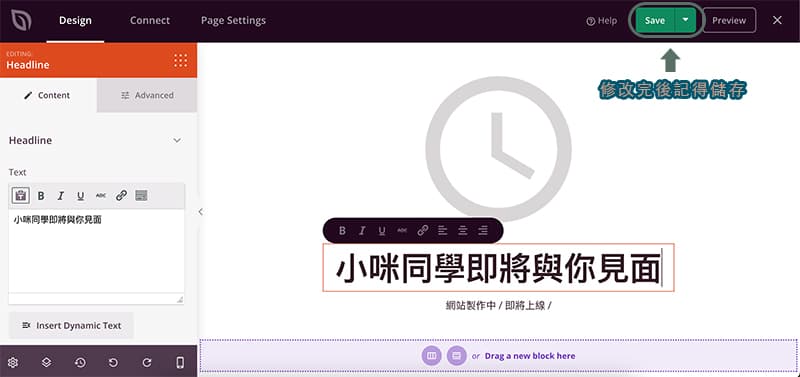
Task: Click the text area resize handle
Action: coord(180,299)
